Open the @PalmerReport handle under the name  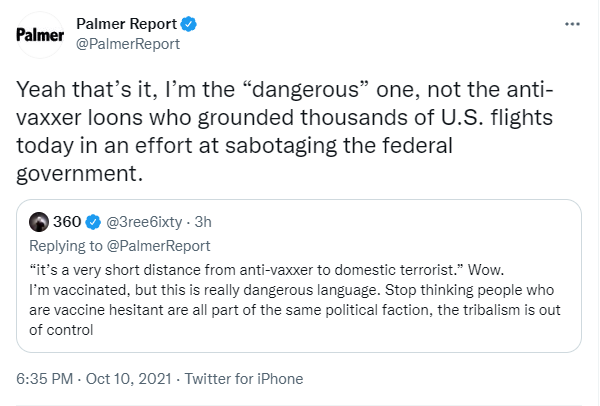pos(128,44)
